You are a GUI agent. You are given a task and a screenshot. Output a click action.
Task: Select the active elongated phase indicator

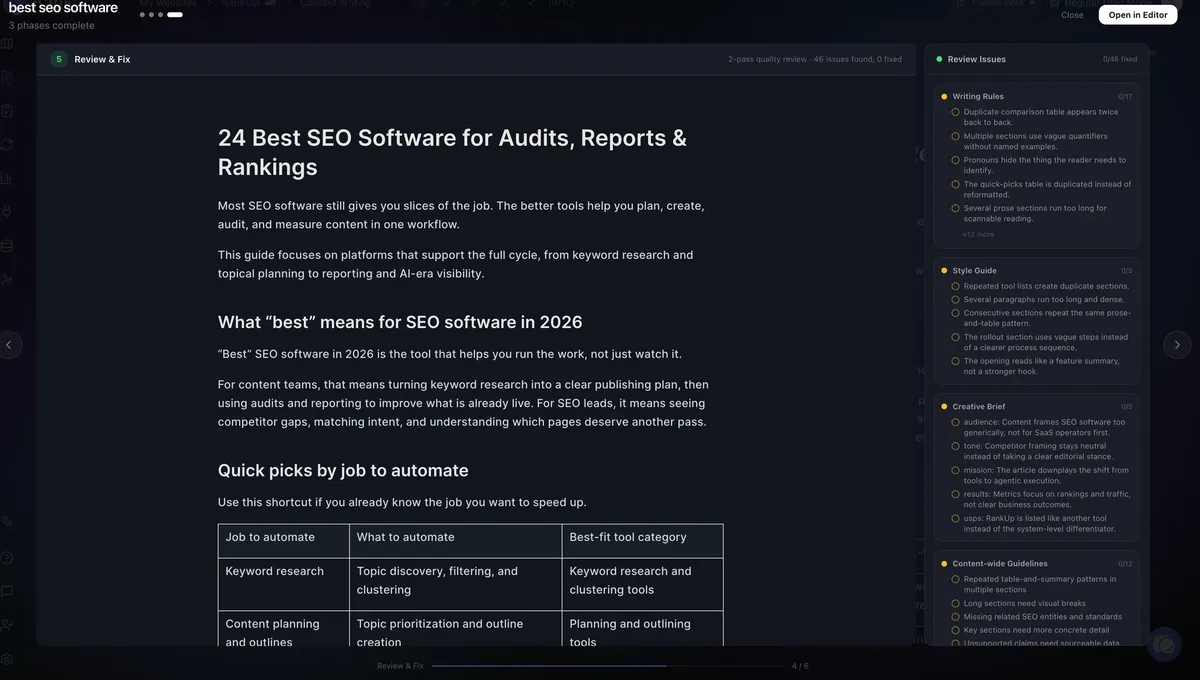(x=175, y=15)
